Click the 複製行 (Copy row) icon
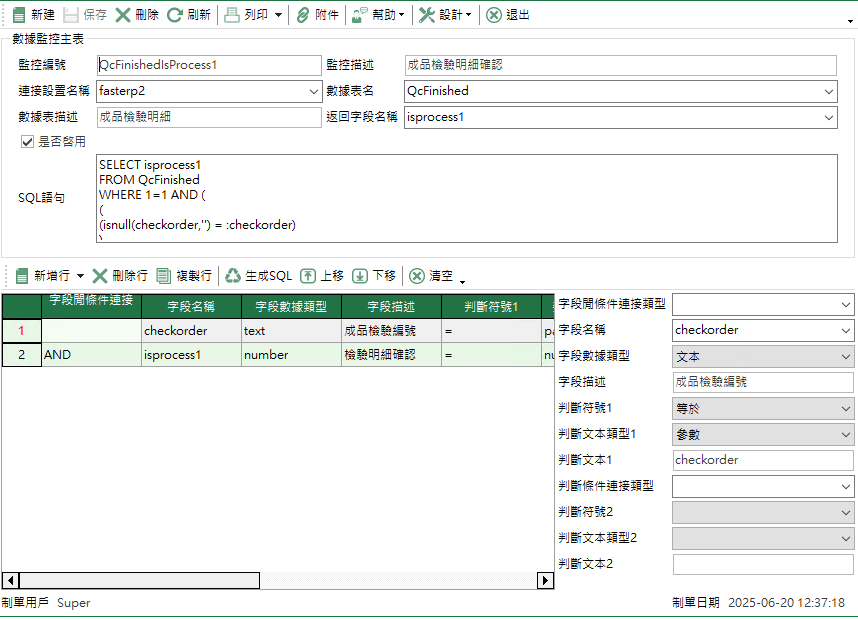The height and width of the screenshot is (620, 858). tap(164, 276)
